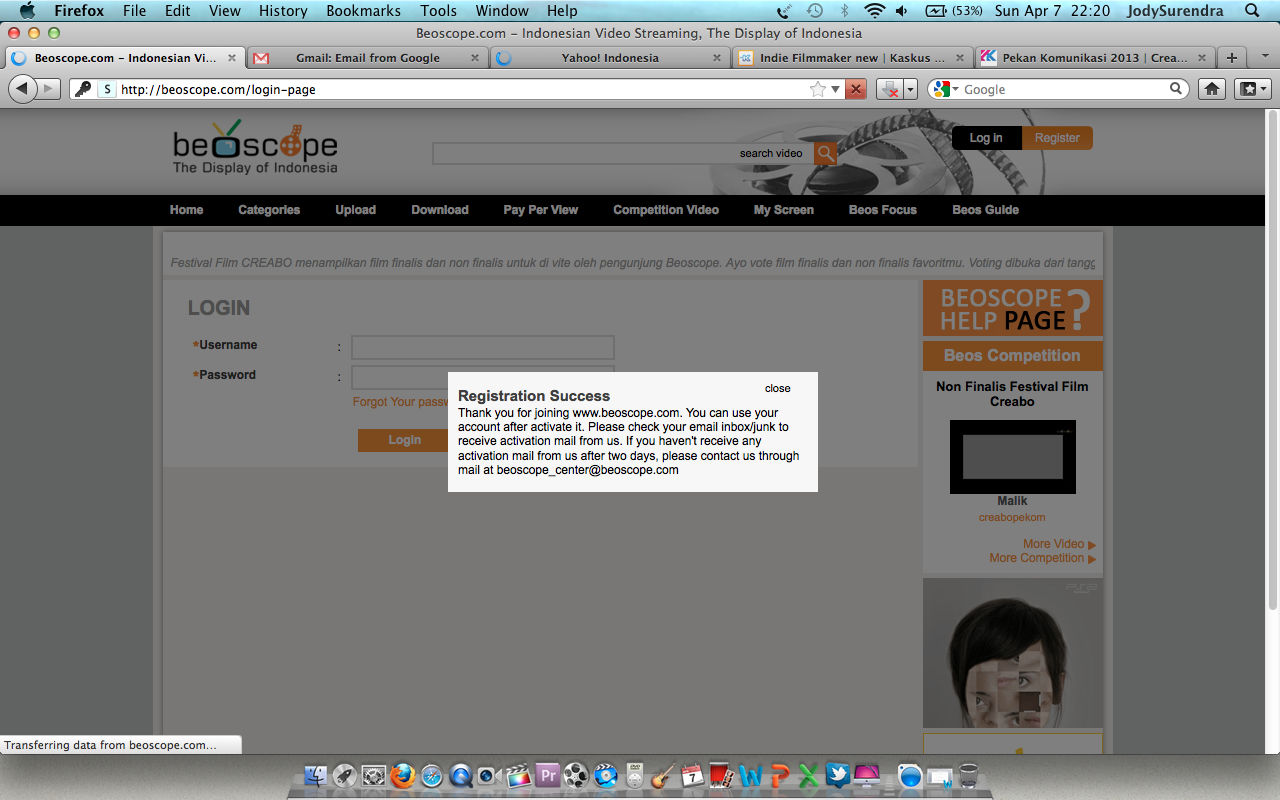This screenshot has height=800, width=1280.
Task: Bookmark page with the star icon
Action: point(818,89)
